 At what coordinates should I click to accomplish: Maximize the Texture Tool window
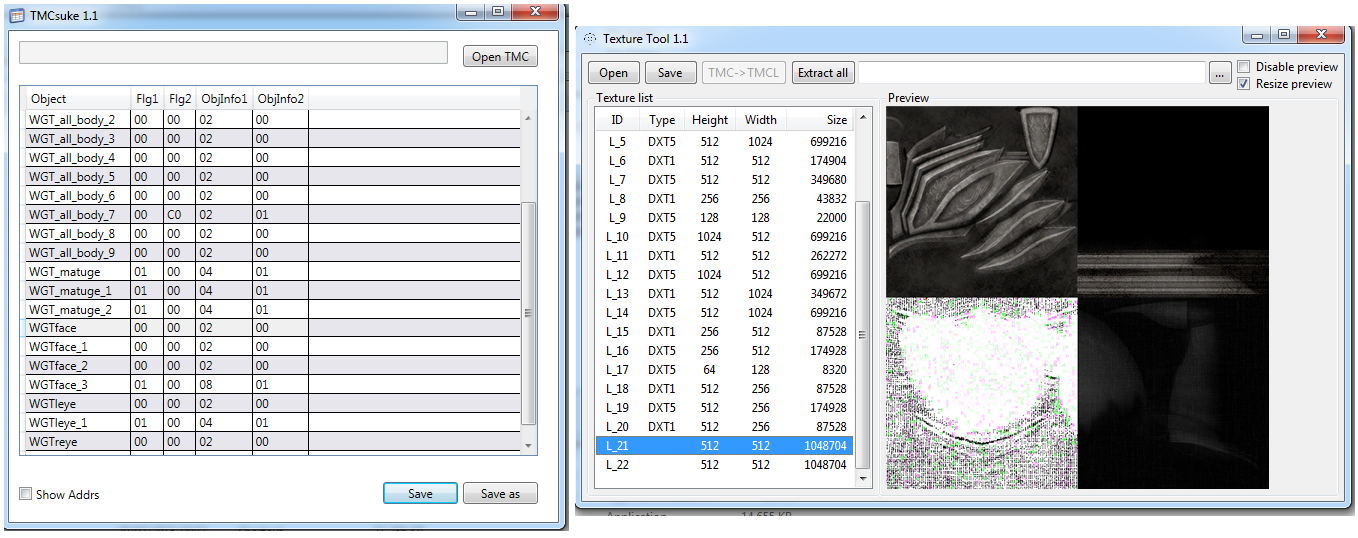click(x=1284, y=34)
